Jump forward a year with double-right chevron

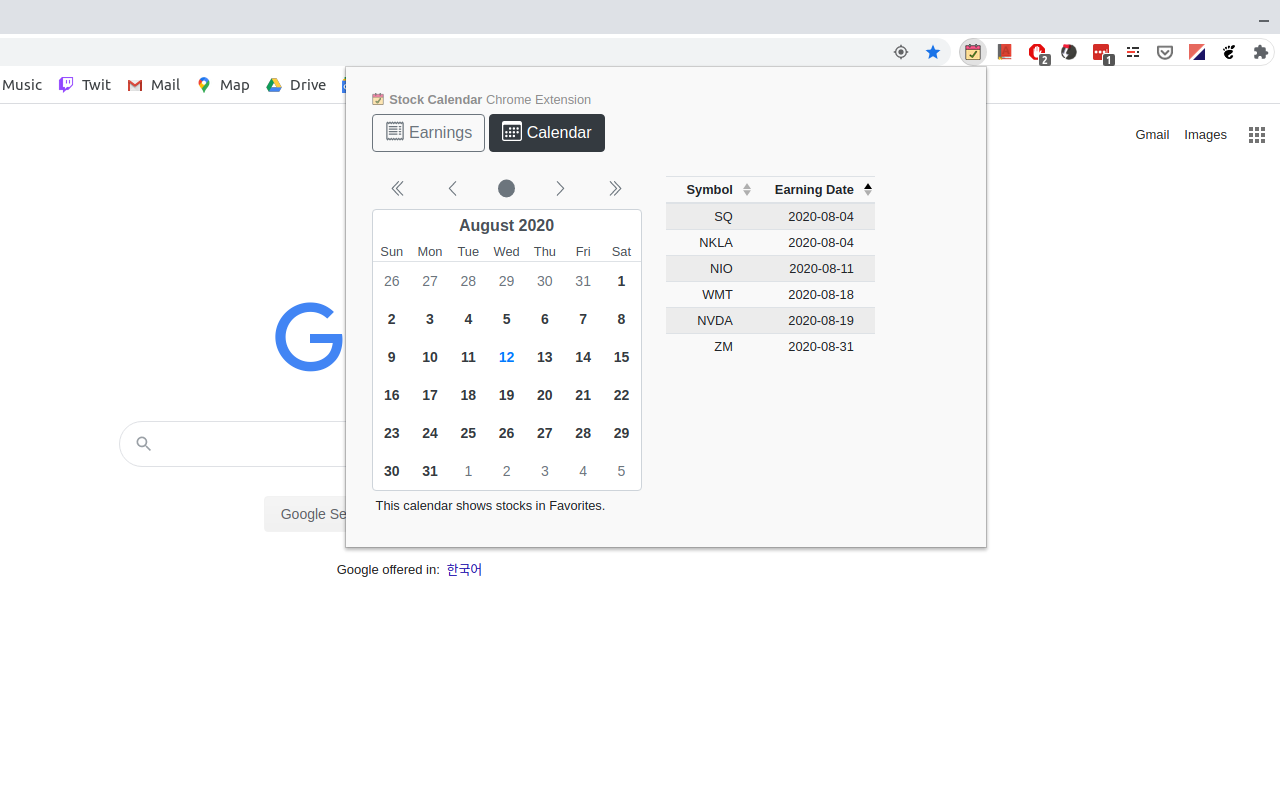point(615,188)
